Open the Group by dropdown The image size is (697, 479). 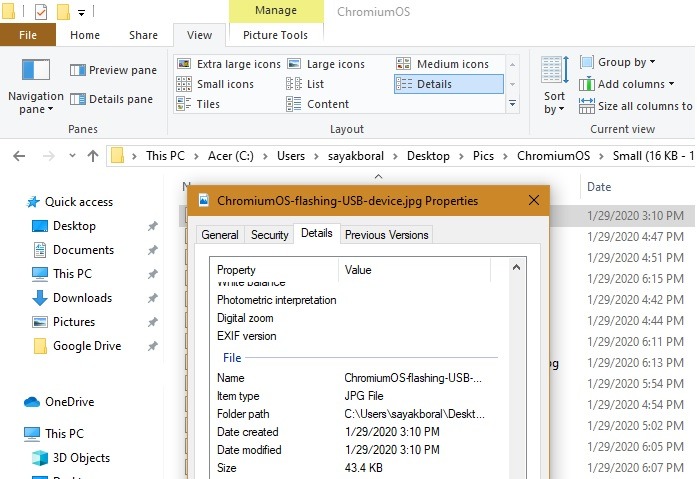pyautogui.click(x=618, y=62)
